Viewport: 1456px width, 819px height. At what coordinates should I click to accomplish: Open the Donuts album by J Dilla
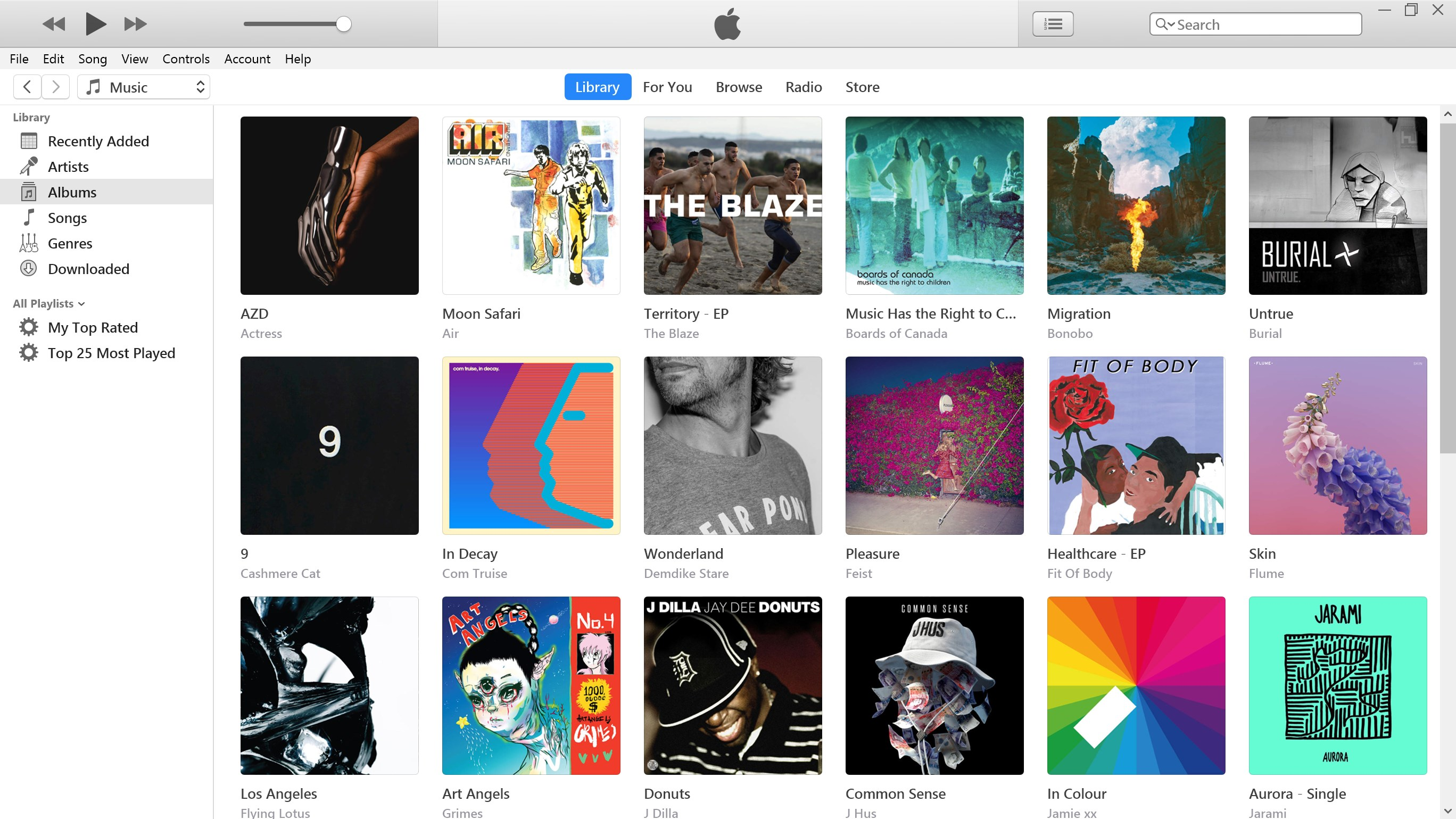tap(732, 685)
